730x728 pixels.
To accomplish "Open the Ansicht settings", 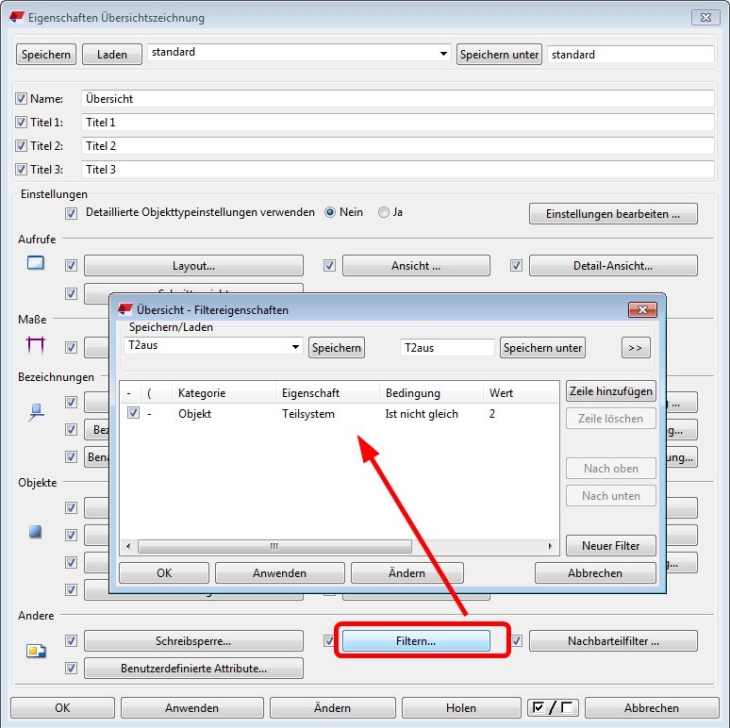I will (x=416, y=265).
